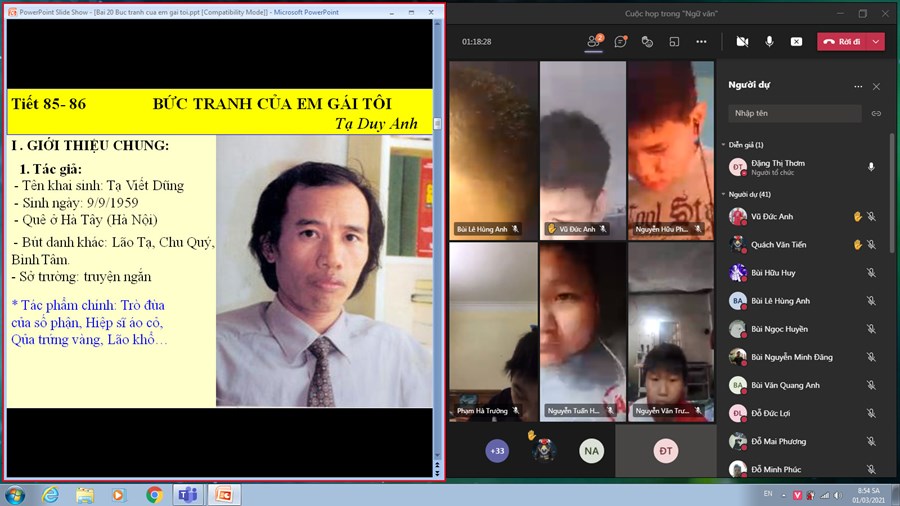This screenshot has width=900, height=506.
Task: Expand leave options arrow next to Rời đi
Action: click(x=876, y=42)
